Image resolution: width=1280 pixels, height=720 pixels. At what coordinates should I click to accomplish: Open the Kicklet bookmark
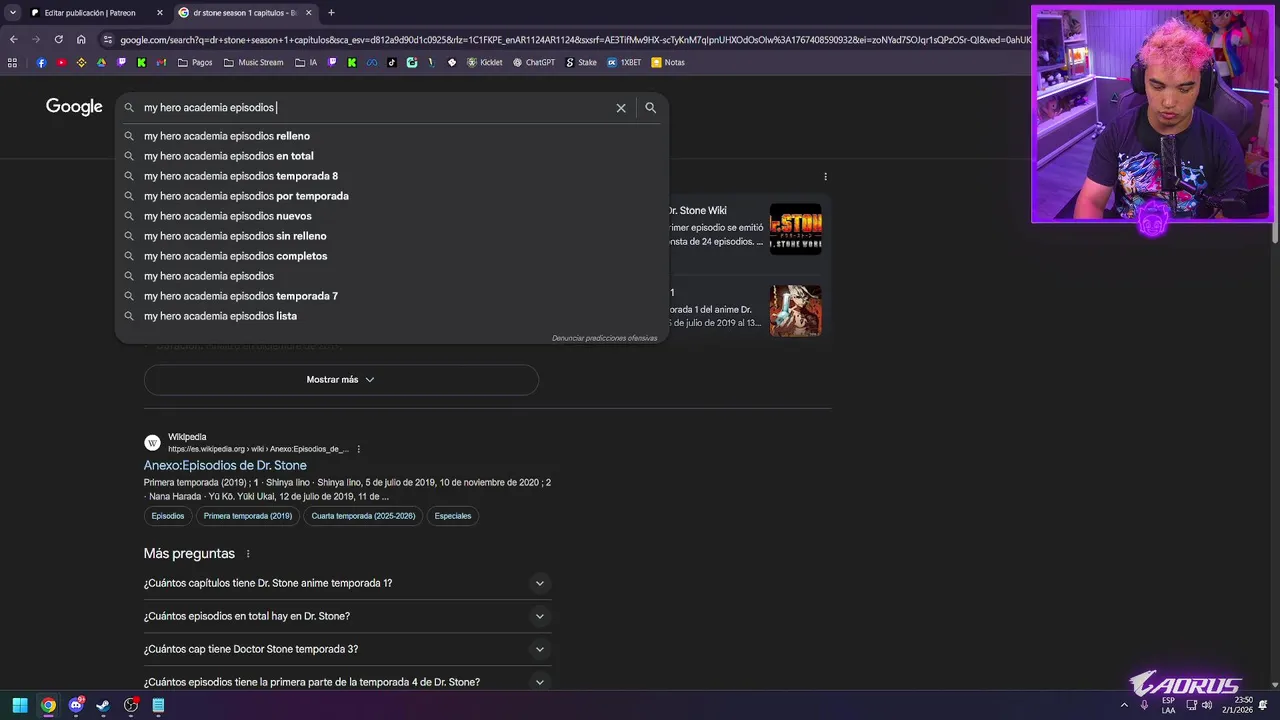coord(485,62)
